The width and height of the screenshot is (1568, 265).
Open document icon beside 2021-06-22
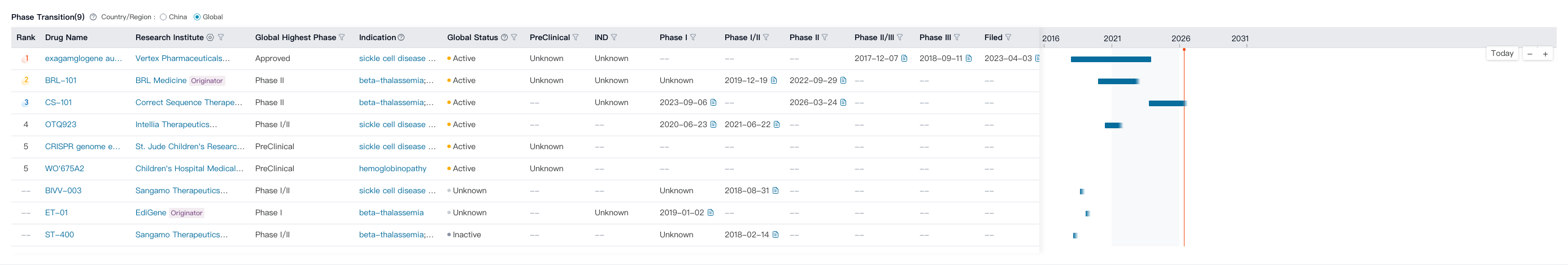coord(777,124)
